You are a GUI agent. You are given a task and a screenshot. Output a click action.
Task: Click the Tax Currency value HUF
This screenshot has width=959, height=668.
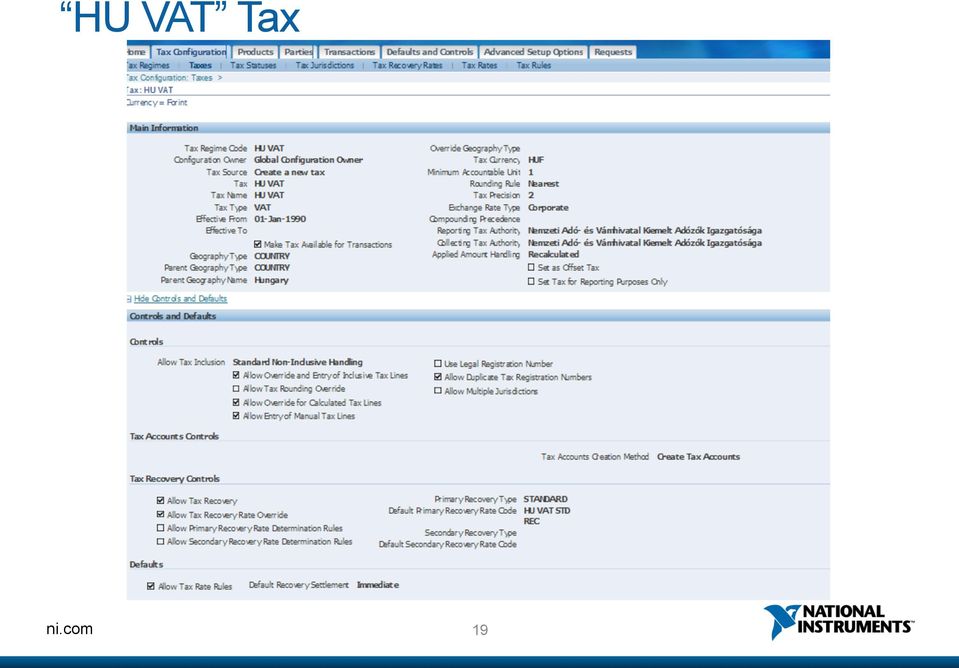(x=536, y=160)
